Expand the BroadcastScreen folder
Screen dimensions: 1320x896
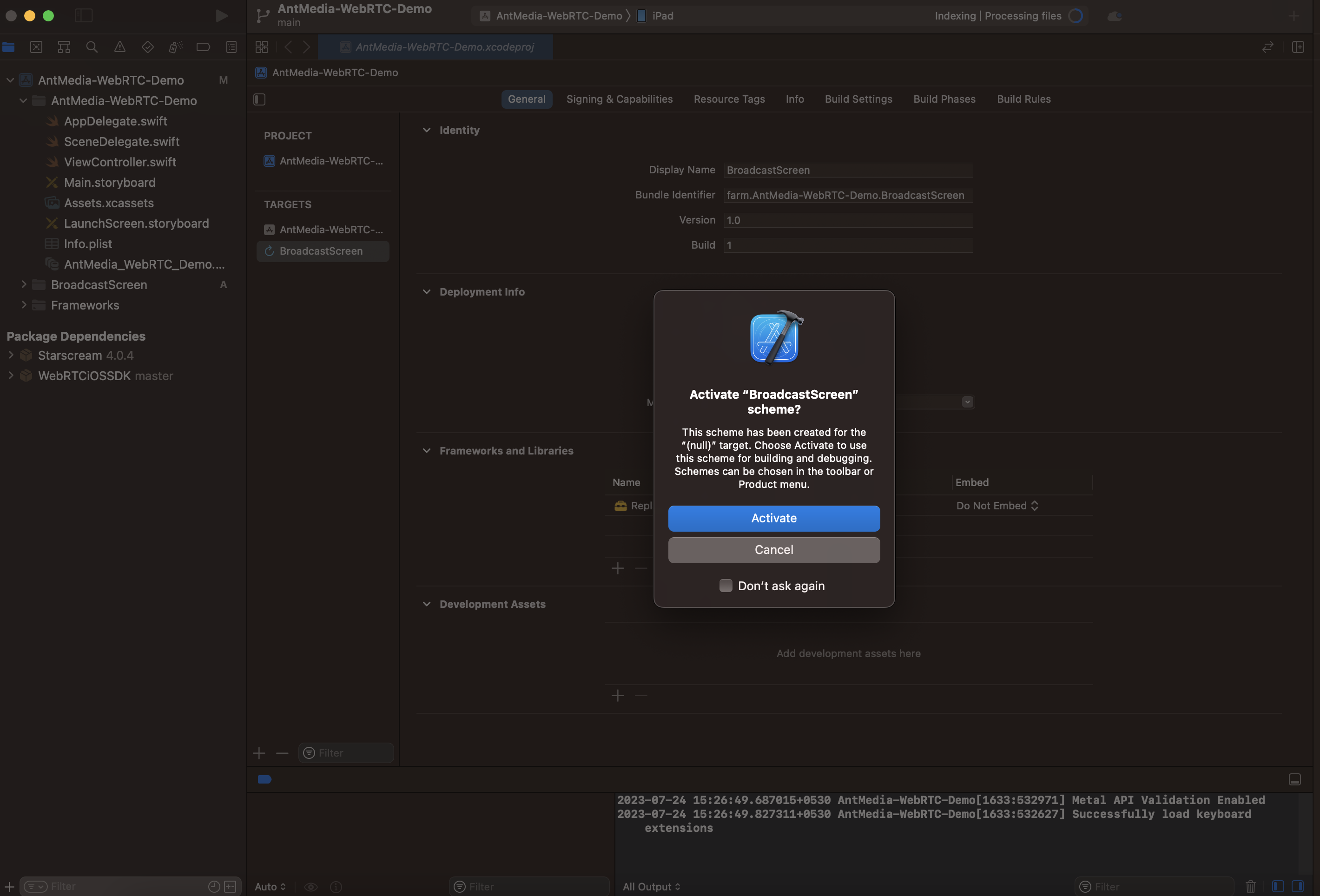coord(23,284)
